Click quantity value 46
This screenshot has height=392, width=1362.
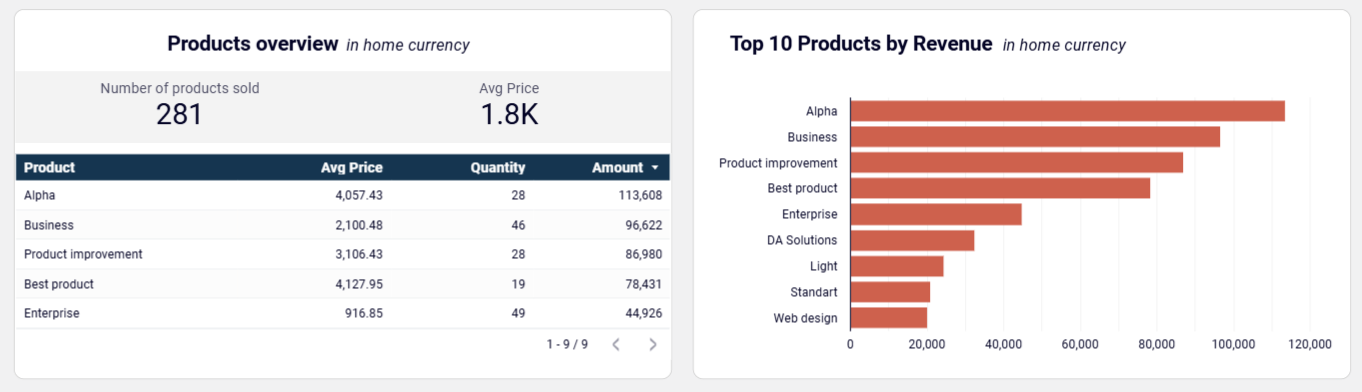point(518,225)
